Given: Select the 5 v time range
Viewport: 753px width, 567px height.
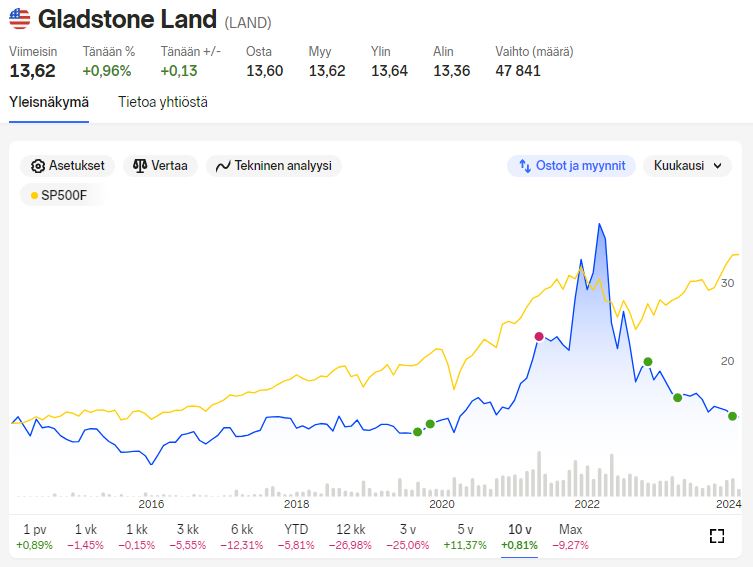Looking at the screenshot, I should pyautogui.click(x=465, y=536).
